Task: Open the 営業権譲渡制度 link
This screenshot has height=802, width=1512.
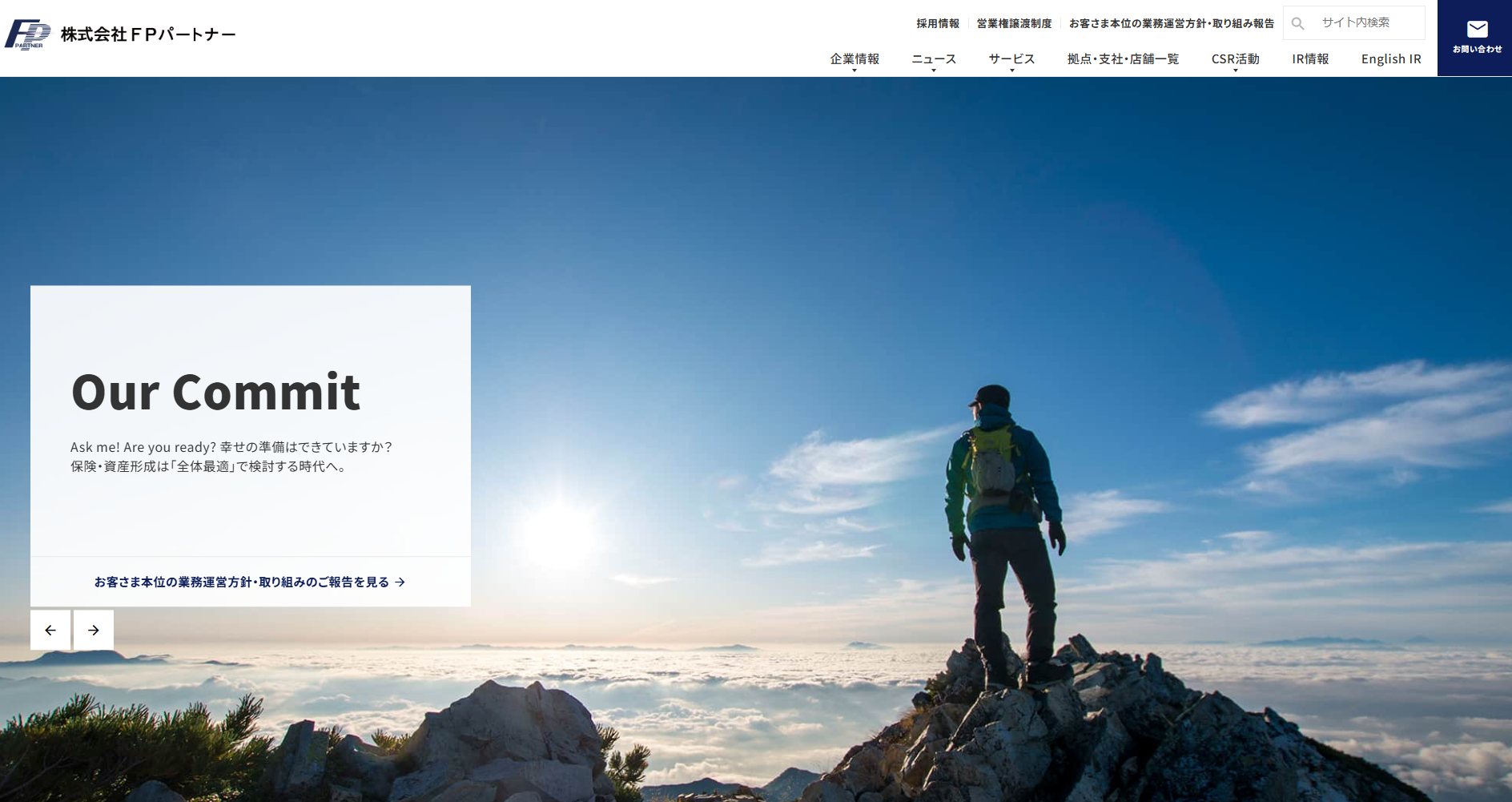Action: [1014, 23]
